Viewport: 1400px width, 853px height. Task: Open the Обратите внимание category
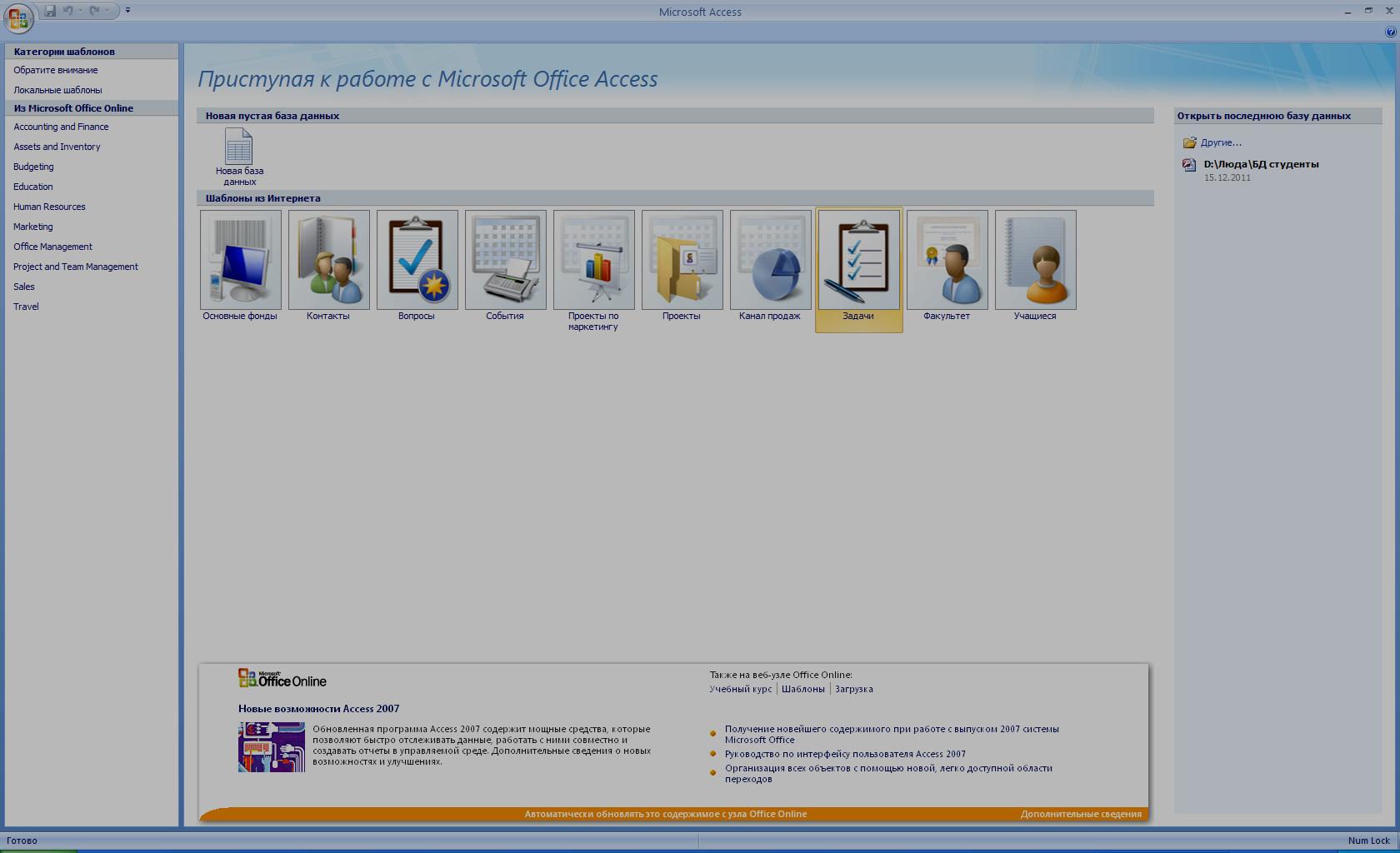[56, 70]
